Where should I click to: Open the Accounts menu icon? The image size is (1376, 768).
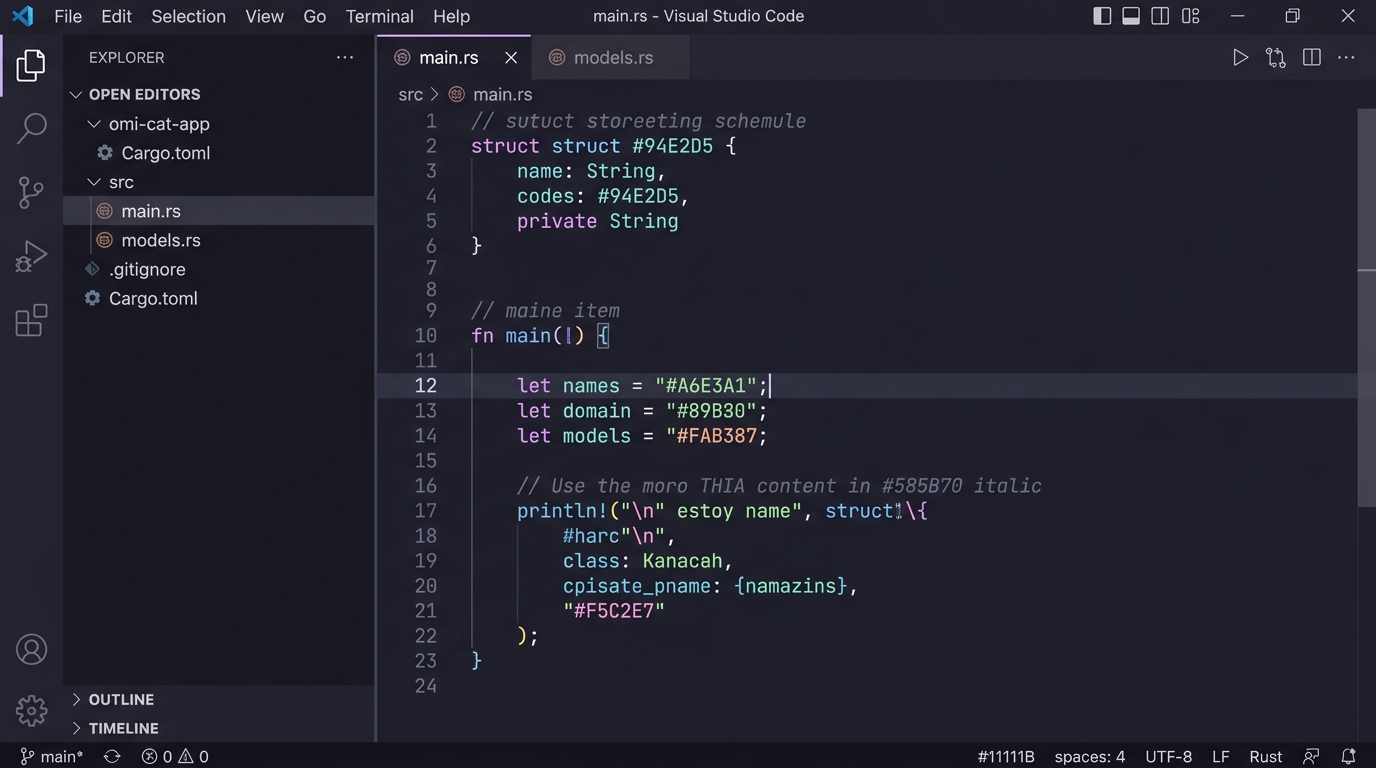tap(31, 650)
